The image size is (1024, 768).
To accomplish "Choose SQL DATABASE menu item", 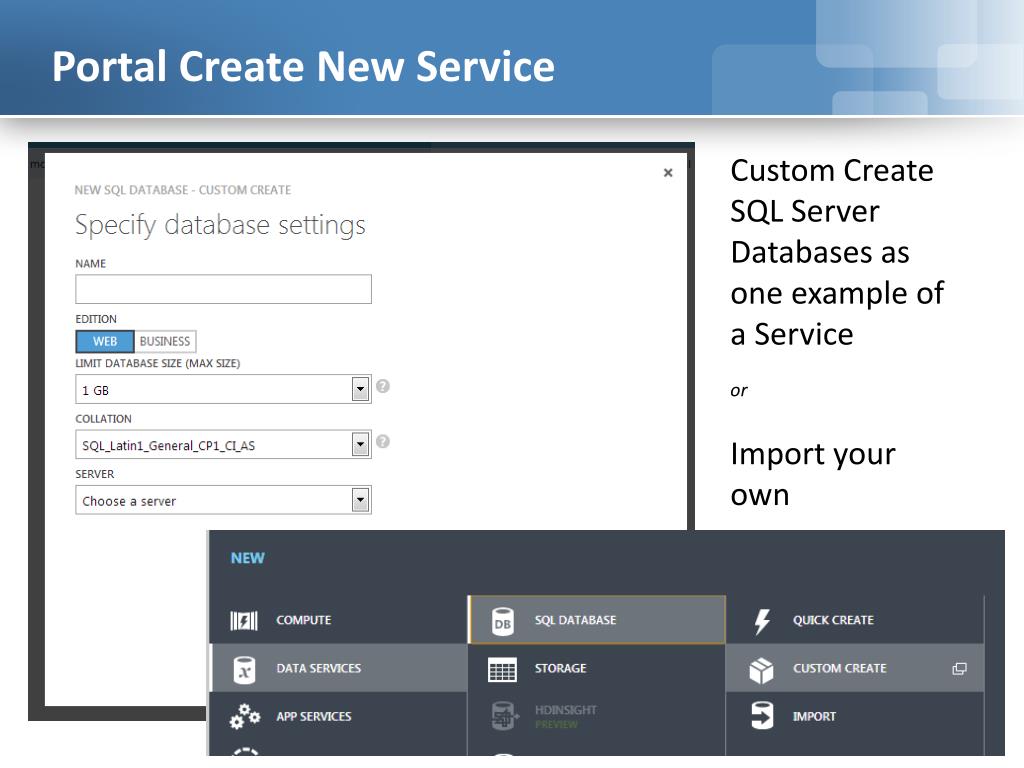I will point(597,620).
